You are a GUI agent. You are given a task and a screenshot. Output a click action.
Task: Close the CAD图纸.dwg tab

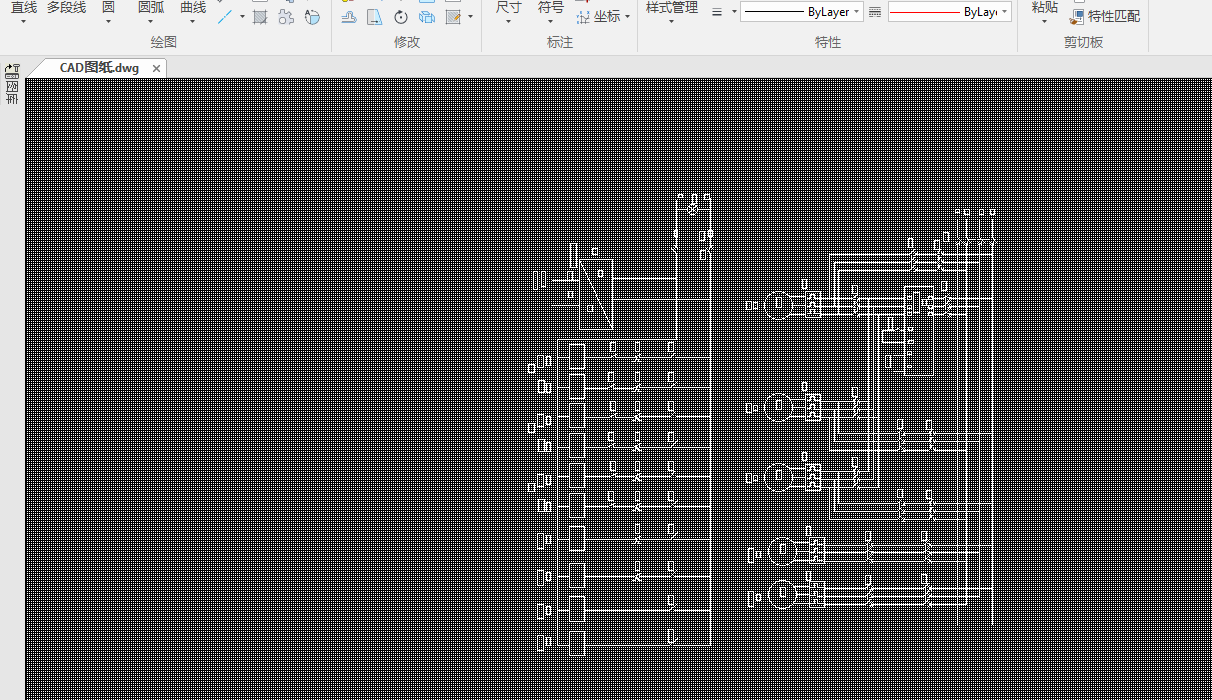156,68
